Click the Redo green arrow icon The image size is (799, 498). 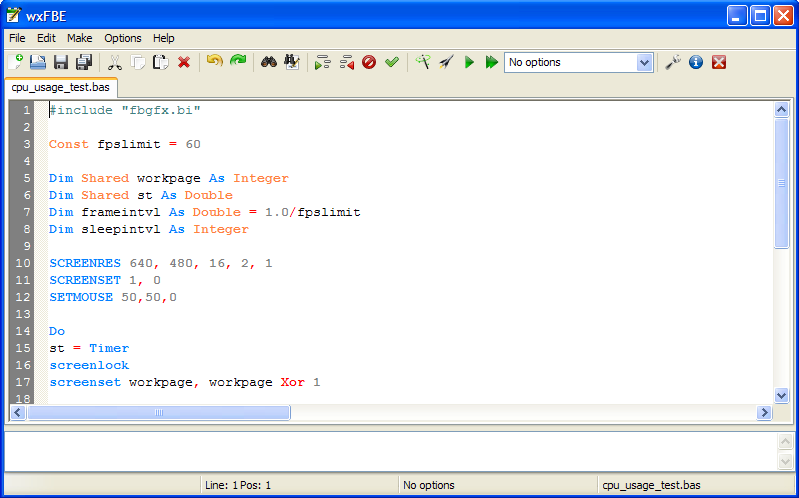click(x=238, y=62)
